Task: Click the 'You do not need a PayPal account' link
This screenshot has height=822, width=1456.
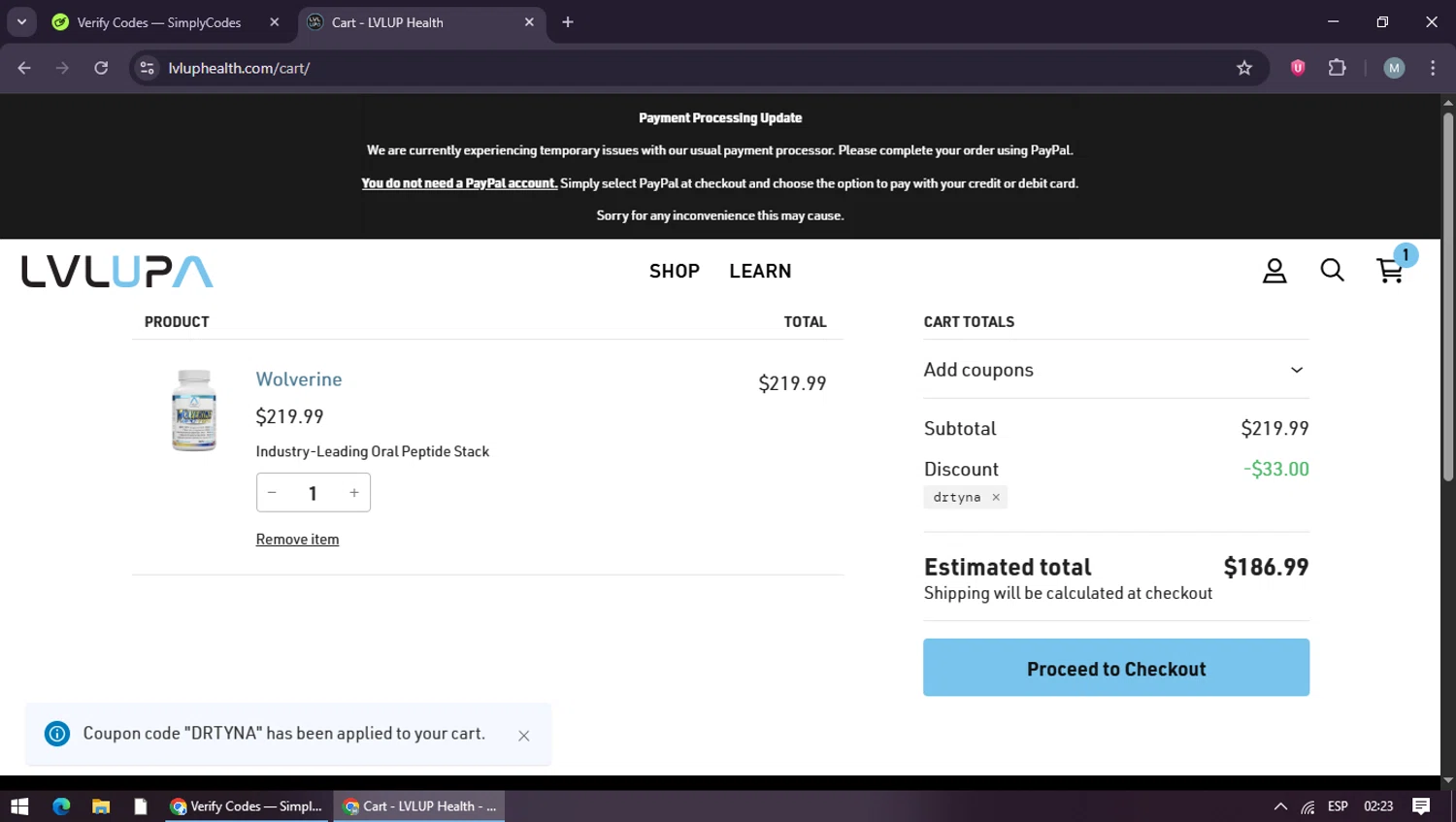Action: pyautogui.click(x=459, y=183)
